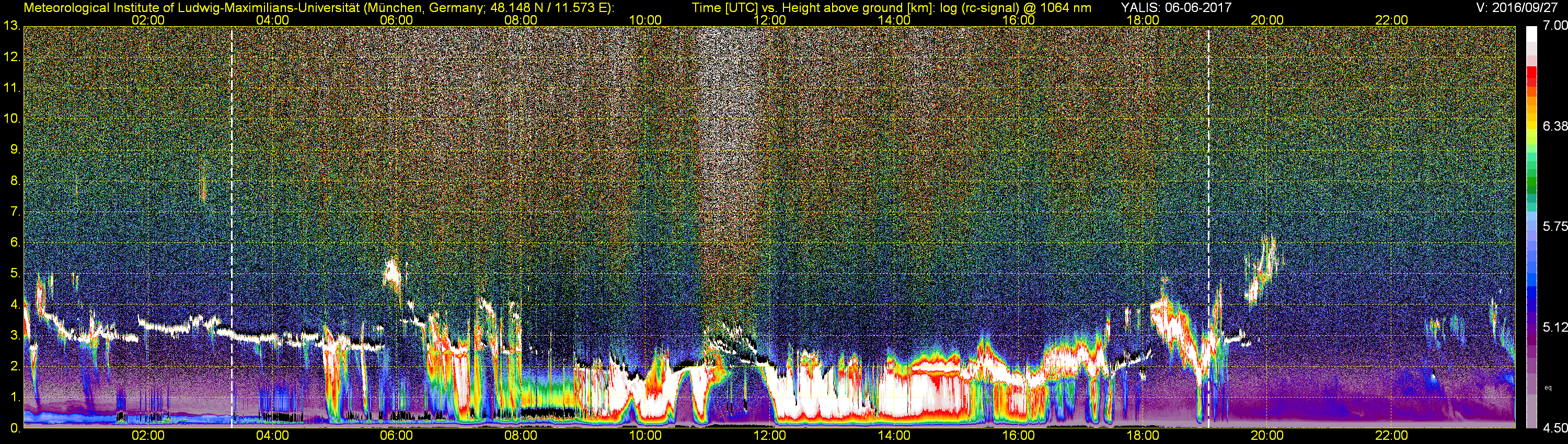Click the Meteorological Institute title text
The image size is (1568, 444).
coord(318,8)
